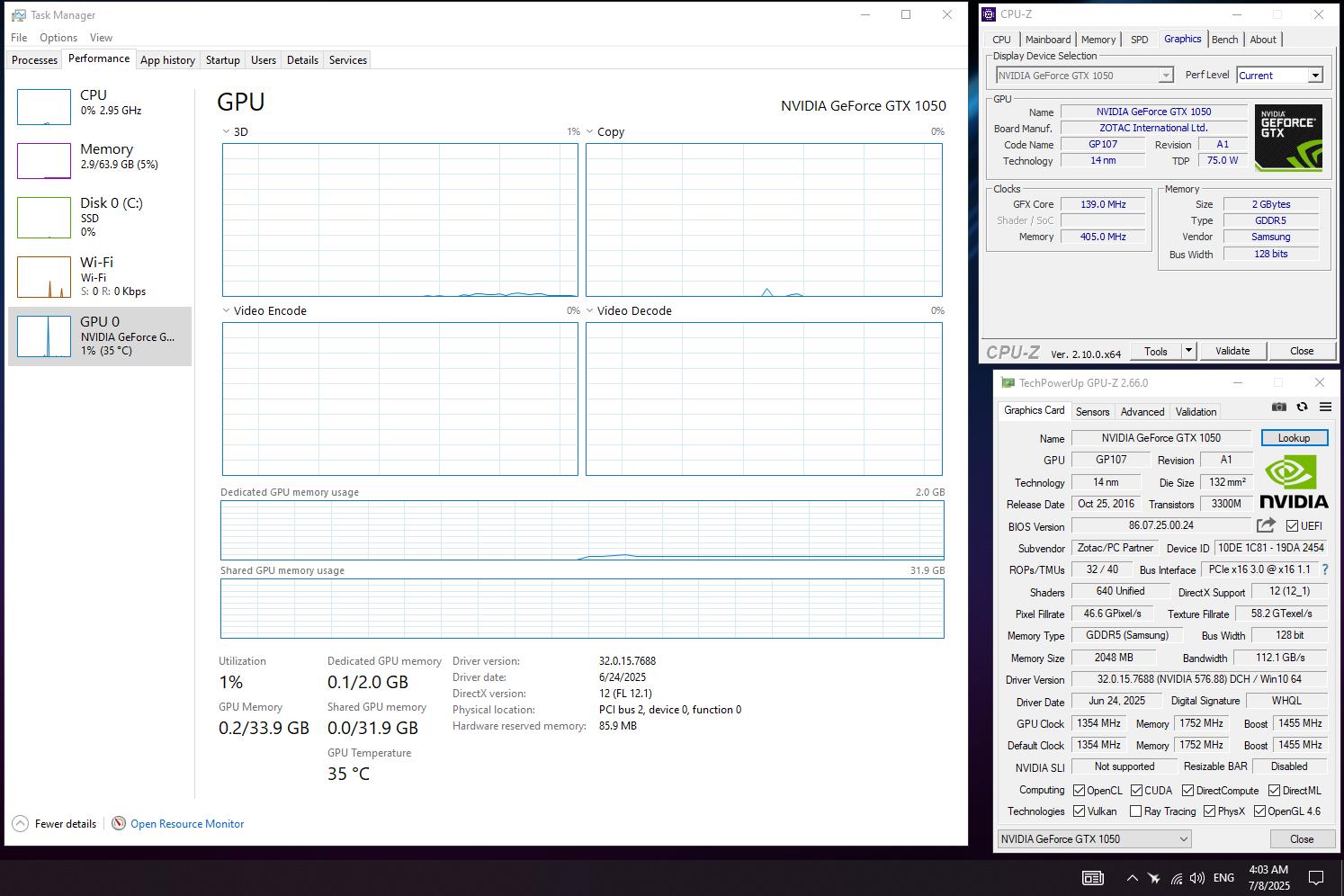Toggle OpenGL 4.6 checkbox
Viewport: 1344px width, 896px height.
click(x=1259, y=811)
